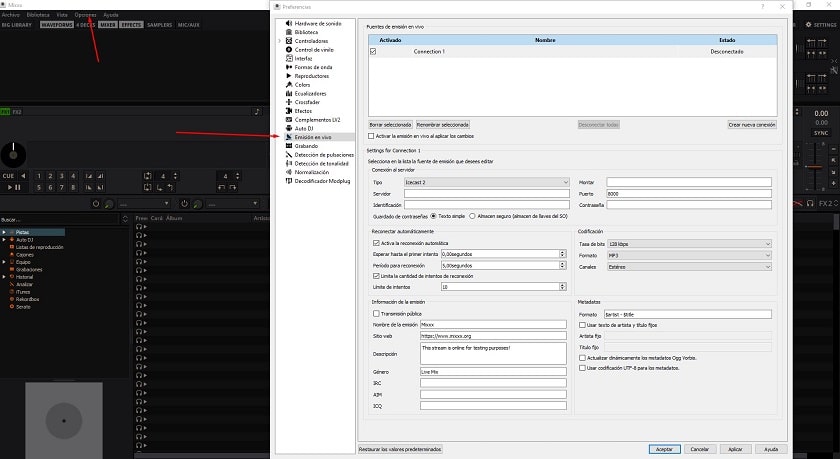Click the SYNC button on the deck
The height and width of the screenshot is (459, 840).
point(821,133)
